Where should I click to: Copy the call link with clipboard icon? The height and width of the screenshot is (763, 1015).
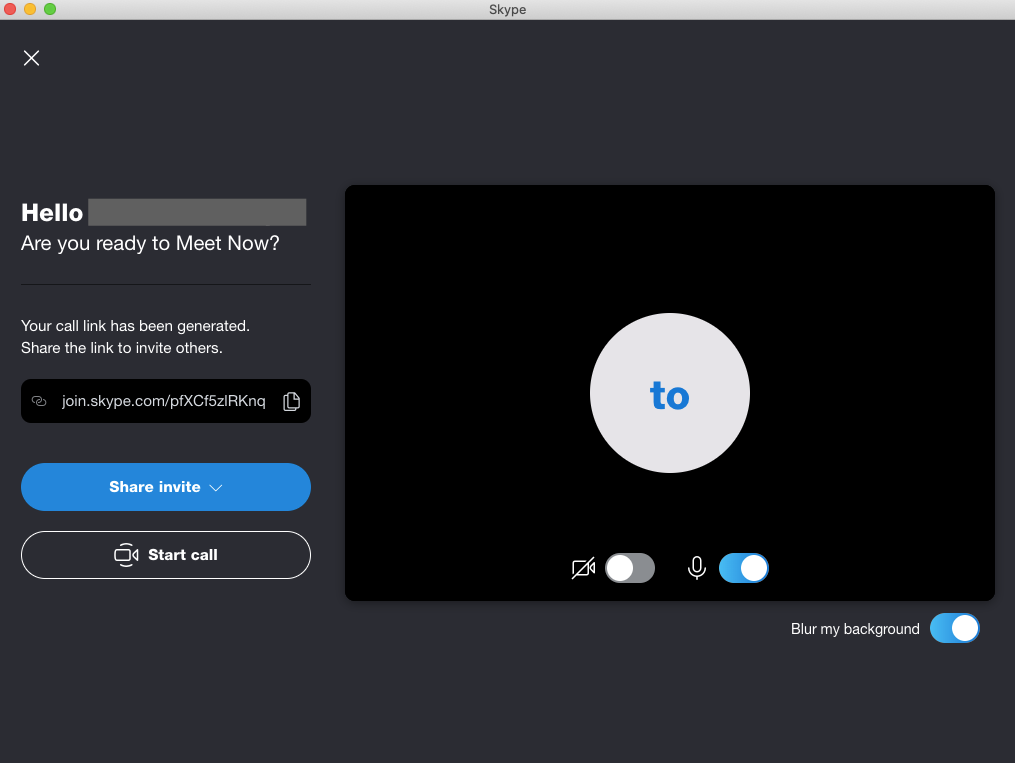[291, 401]
